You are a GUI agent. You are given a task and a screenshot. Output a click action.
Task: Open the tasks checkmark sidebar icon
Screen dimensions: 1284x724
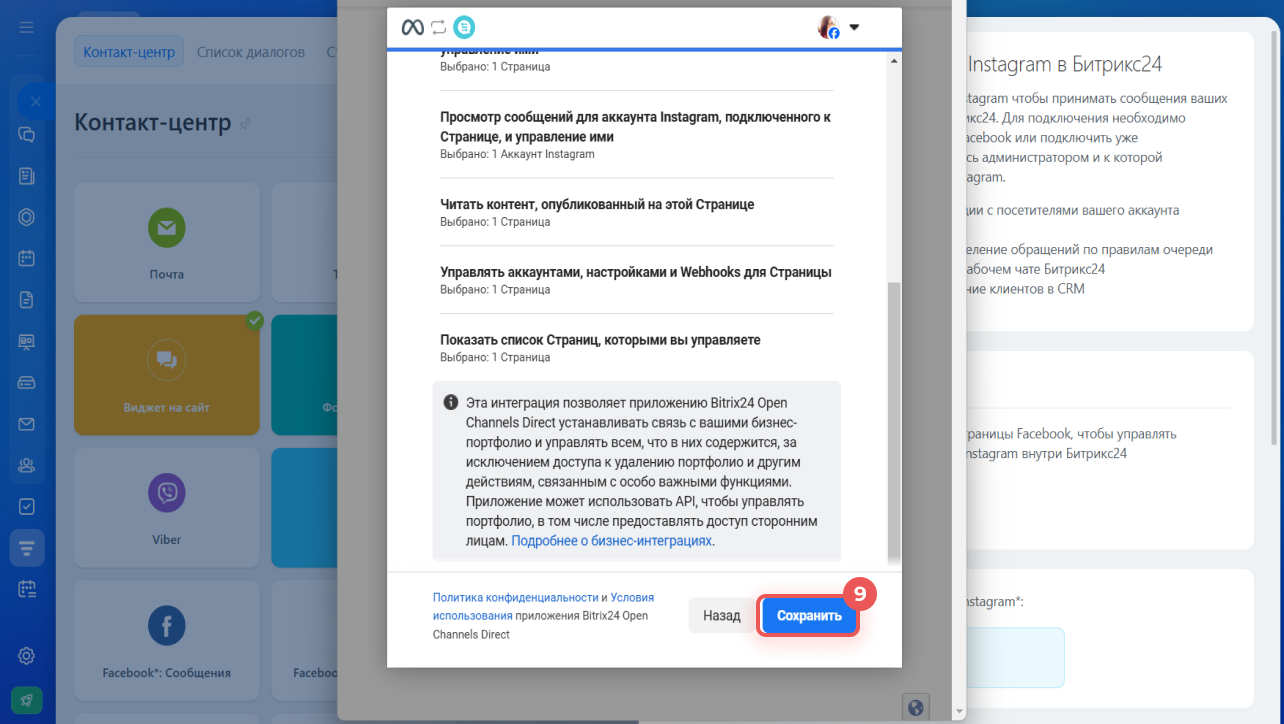(x=27, y=506)
